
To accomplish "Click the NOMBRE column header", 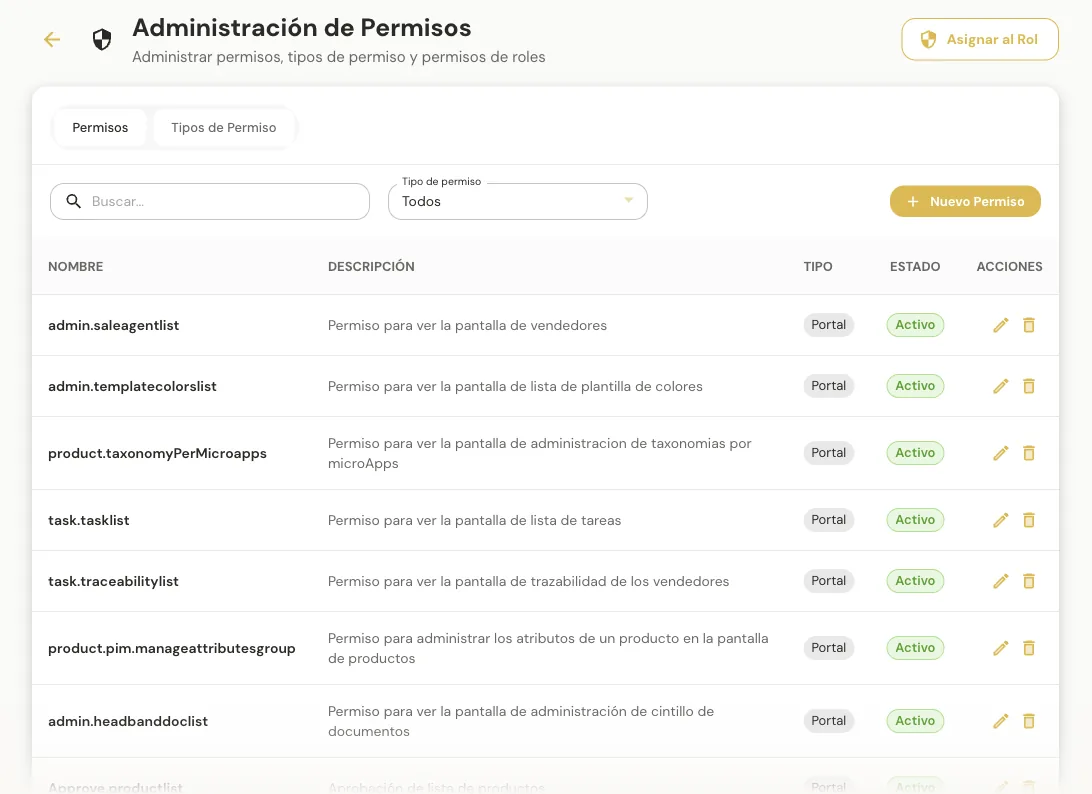I will [76, 267].
